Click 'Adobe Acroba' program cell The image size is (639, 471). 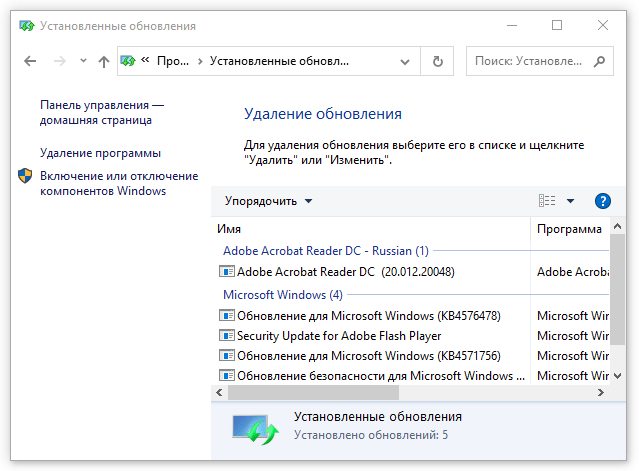click(573, 272)
